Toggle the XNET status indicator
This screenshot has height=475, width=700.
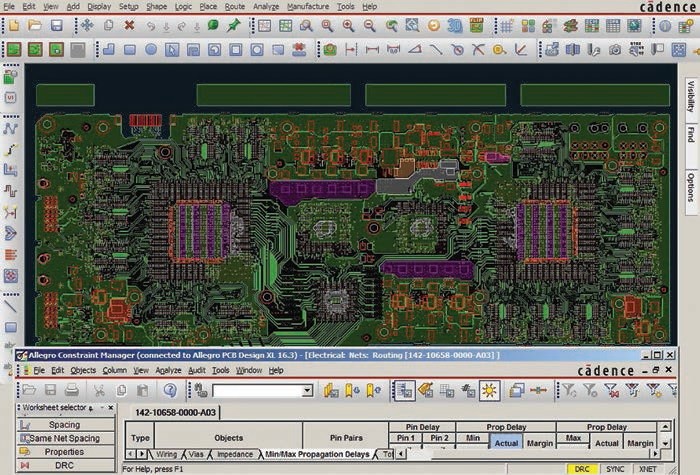(x=648, y=468)
